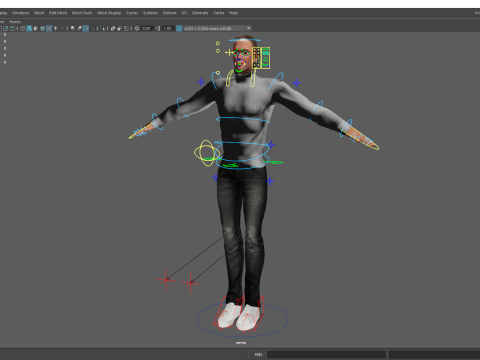Open the Windows menu
Image resolution: width=480 pixels, height=360 pixels.
click(20, 13)
